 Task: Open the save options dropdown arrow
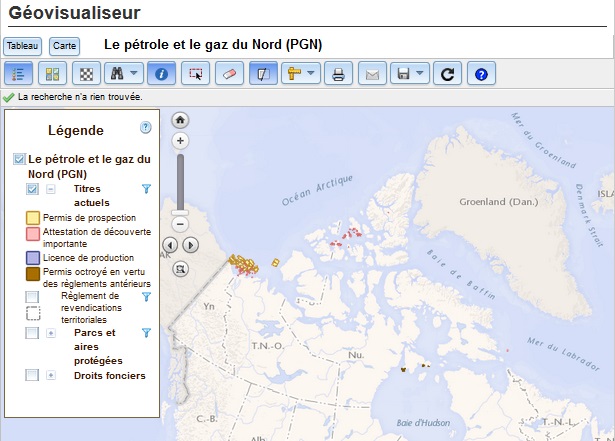click(420, 73)
